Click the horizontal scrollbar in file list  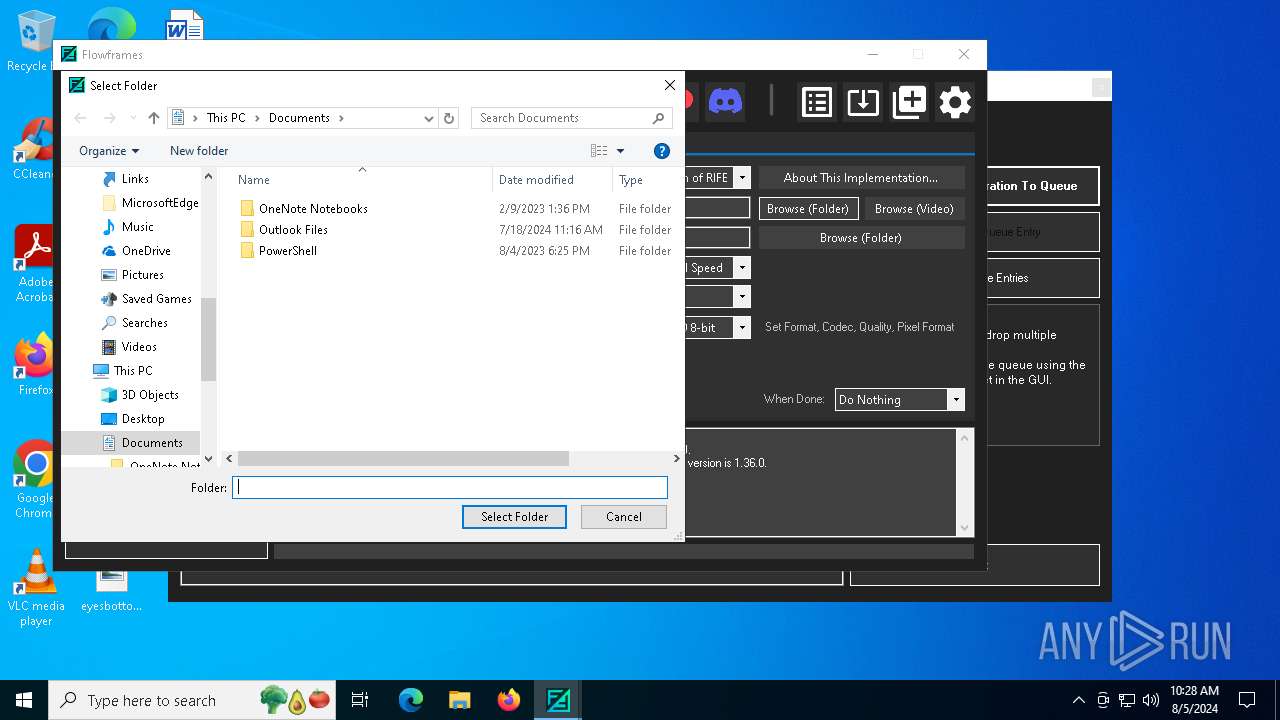(x=404, y=459)
